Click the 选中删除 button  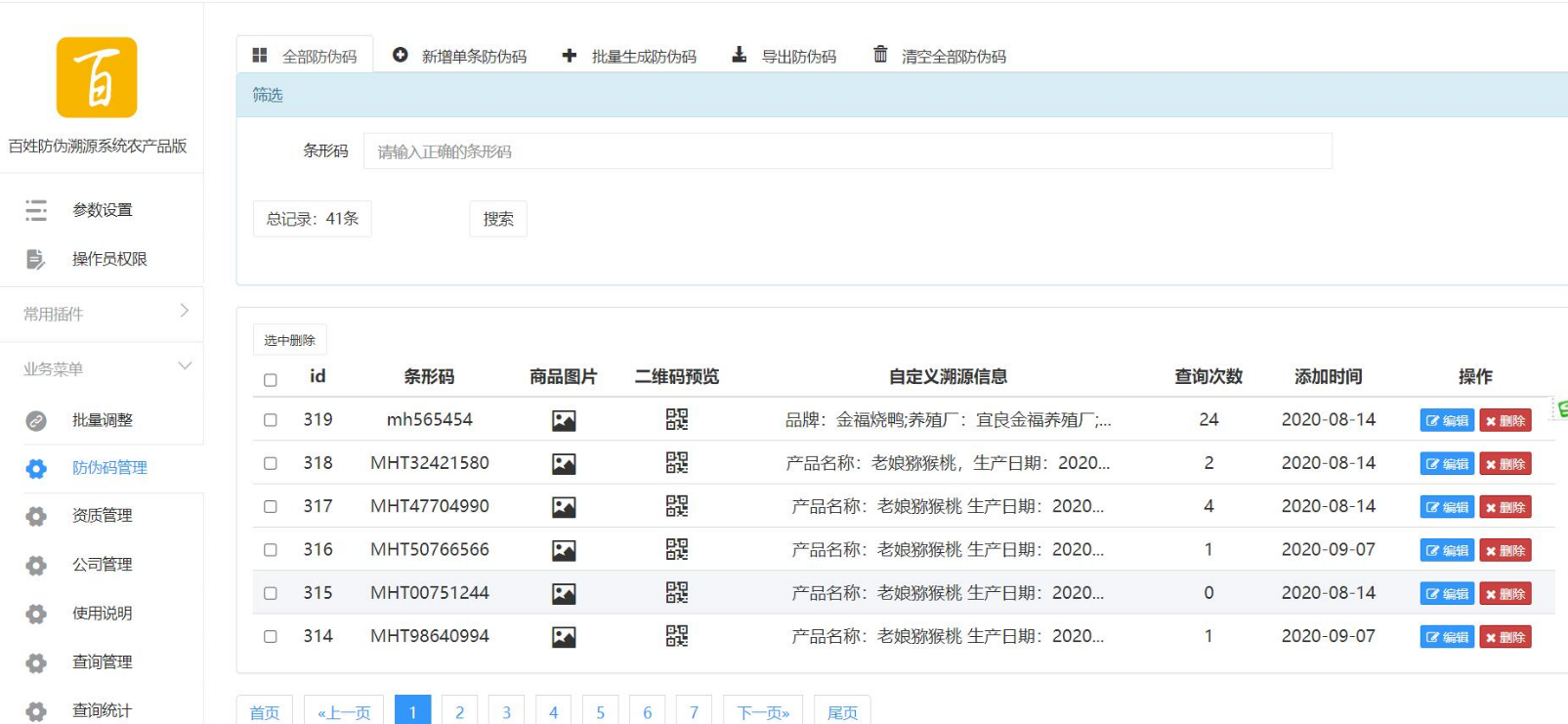click(289, 340)
